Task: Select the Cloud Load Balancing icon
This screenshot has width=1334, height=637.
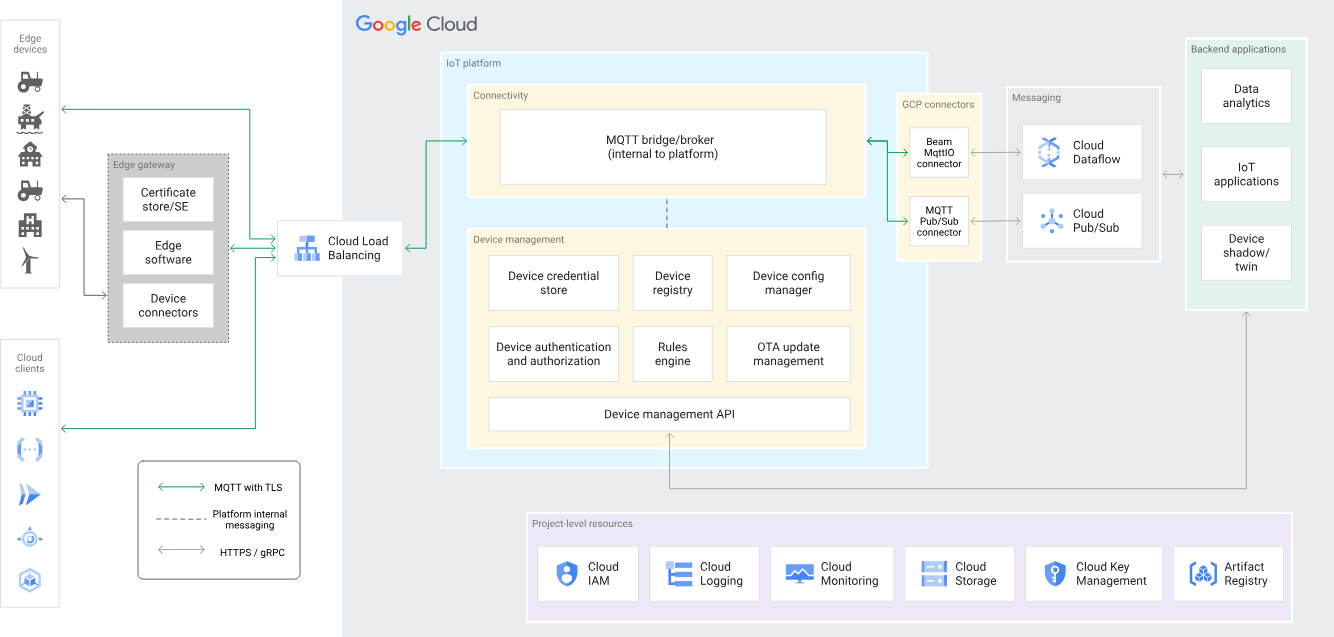Action: click(x=307, y=248)
